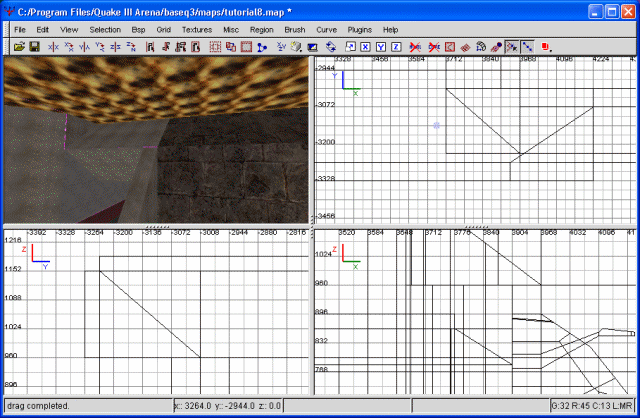Click inside the YZ side grid view

click(156, 311)
